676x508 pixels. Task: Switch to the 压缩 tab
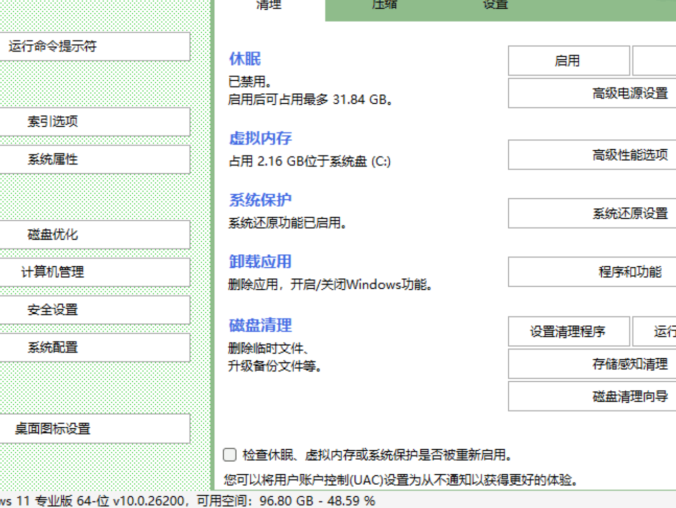[x=384, y=5]
